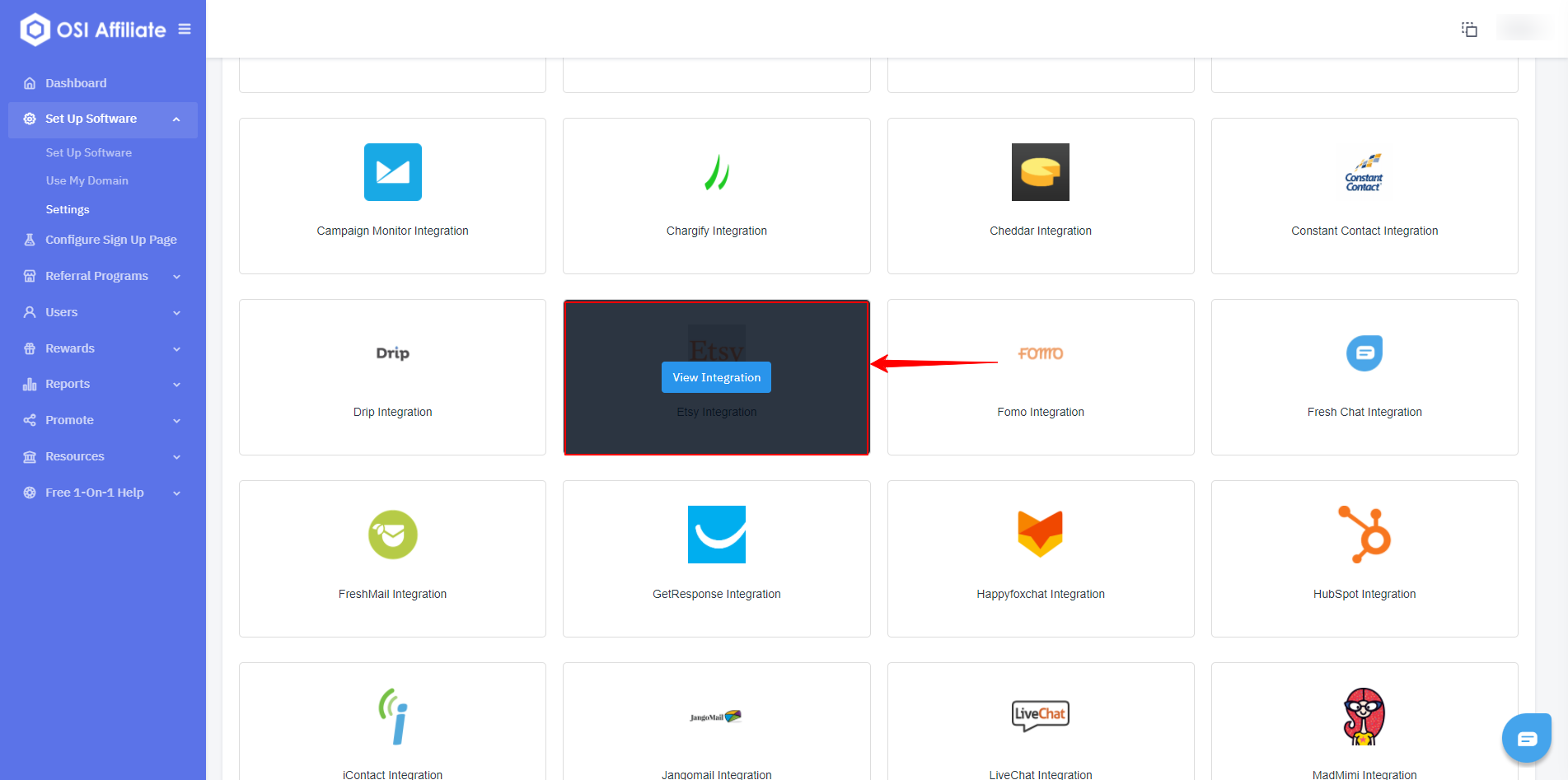Select the Cheddar cheese logo

(1041, 172)
